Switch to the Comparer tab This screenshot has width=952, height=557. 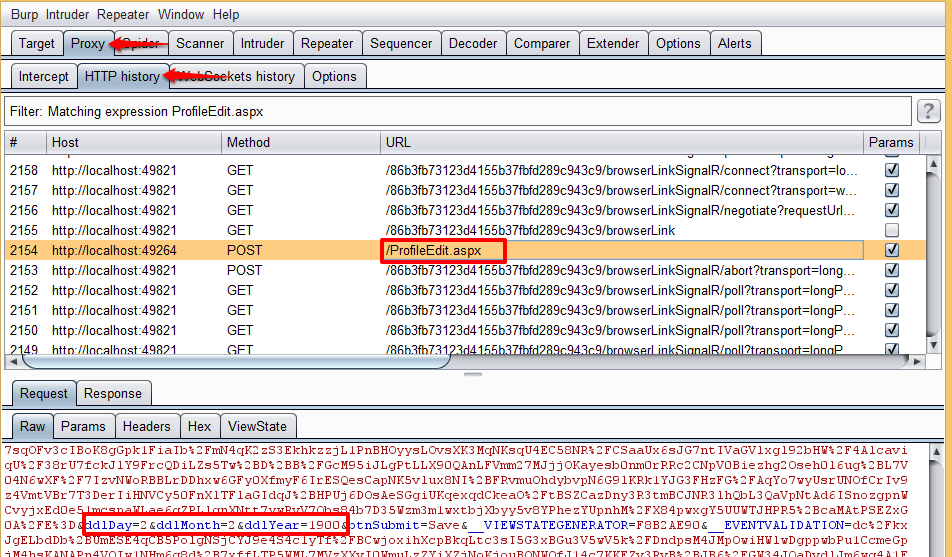[542, 44]
